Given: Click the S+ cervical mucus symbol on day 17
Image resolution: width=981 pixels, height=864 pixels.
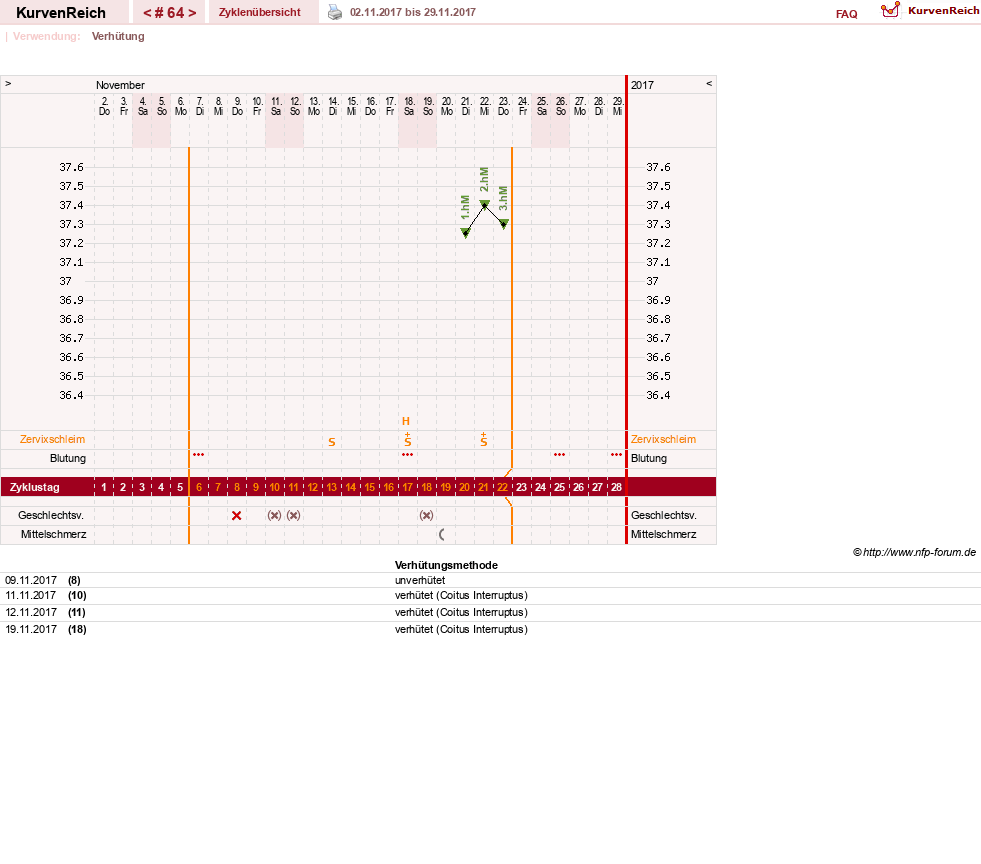Looking at the screenshot, I should tap(407, 439).
